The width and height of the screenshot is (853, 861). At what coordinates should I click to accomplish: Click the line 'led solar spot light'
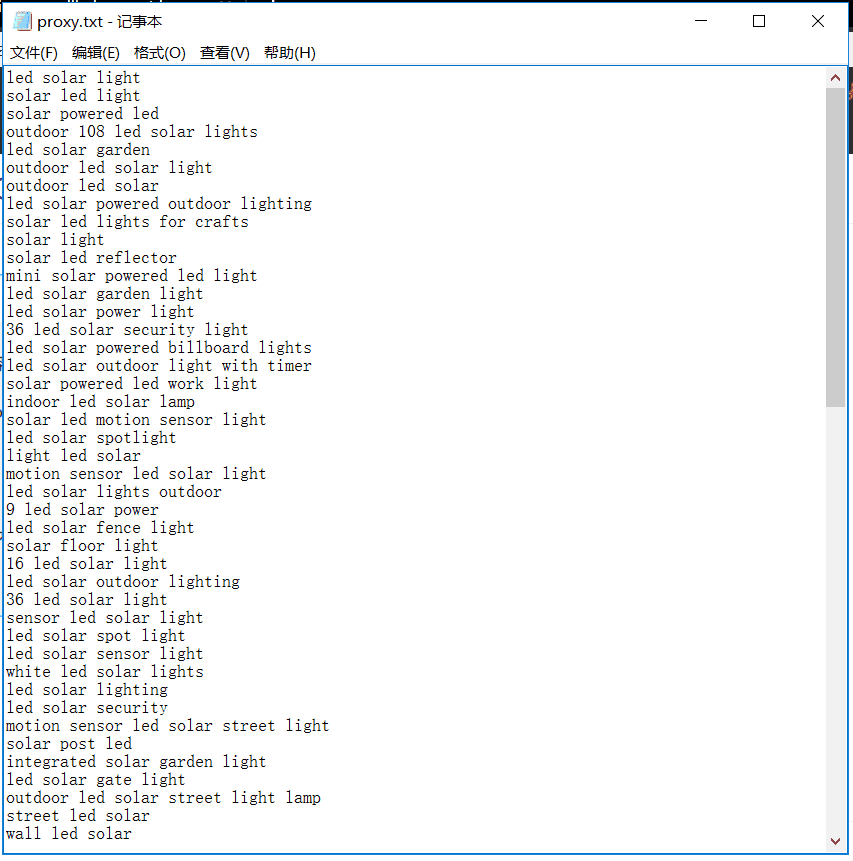click(96, 636)
